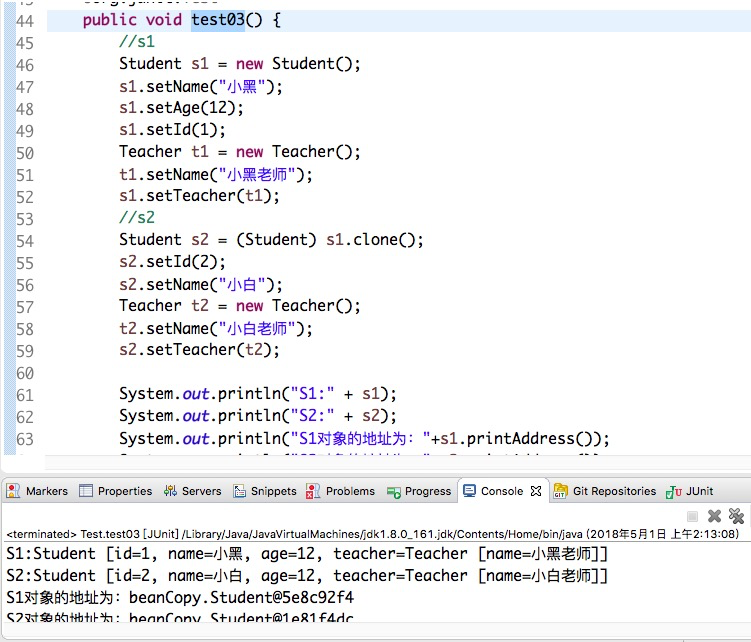Click the Snippets view icon
The image size is (751, 642).
click(x=240, y=491)
